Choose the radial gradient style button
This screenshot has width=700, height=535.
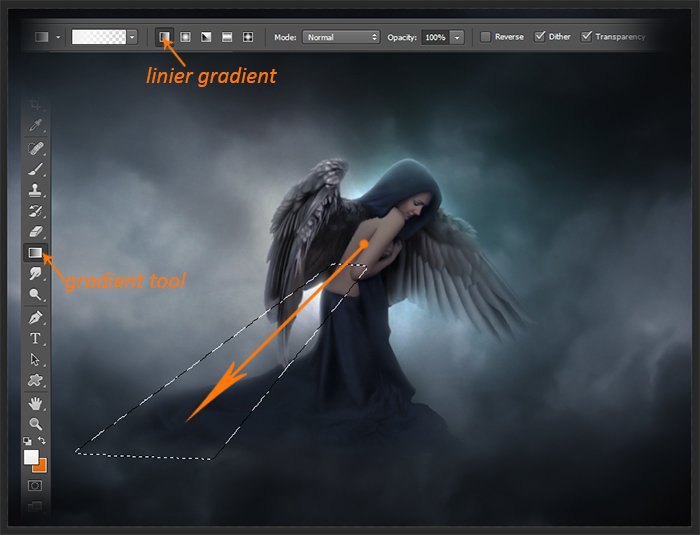coord(185,37)
